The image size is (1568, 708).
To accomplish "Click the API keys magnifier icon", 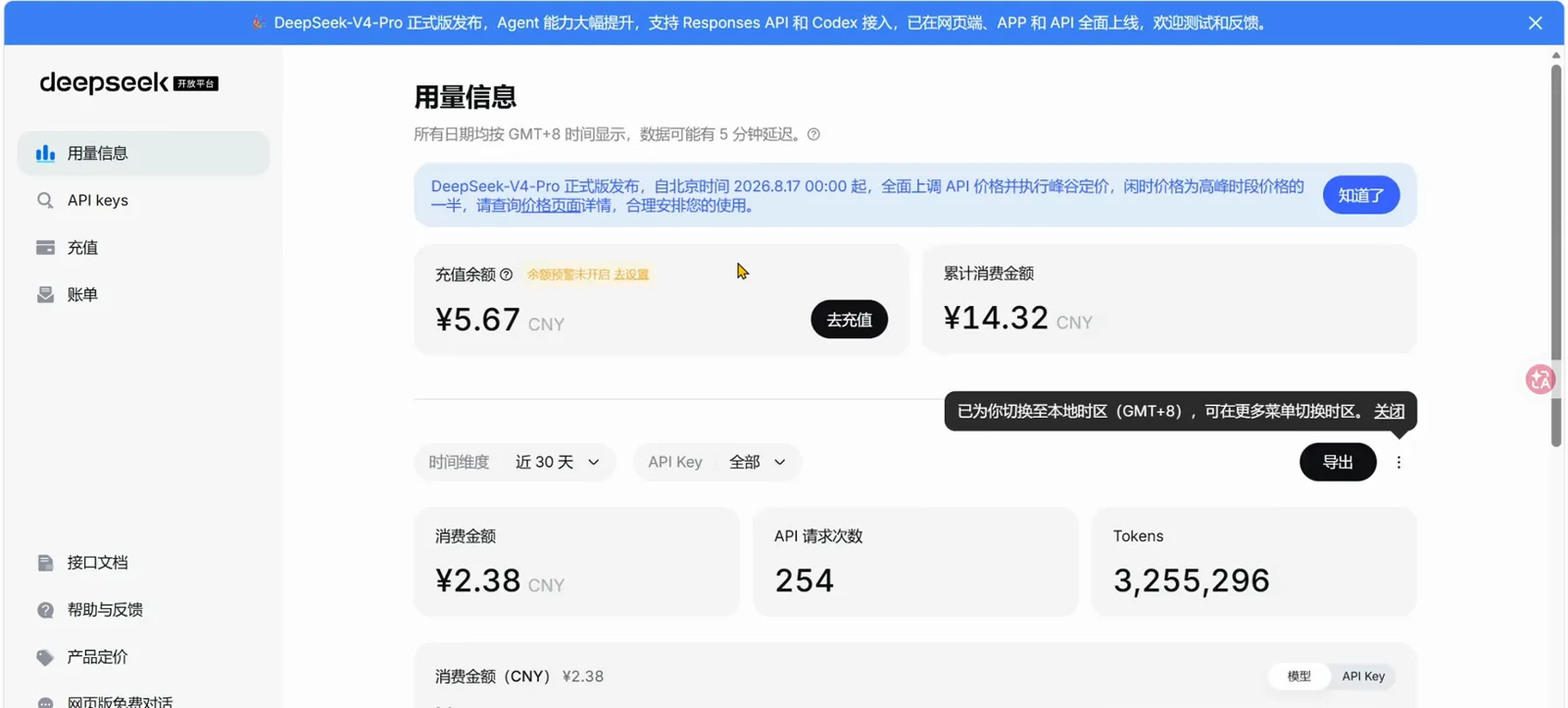I will click(x=45, y=200).
